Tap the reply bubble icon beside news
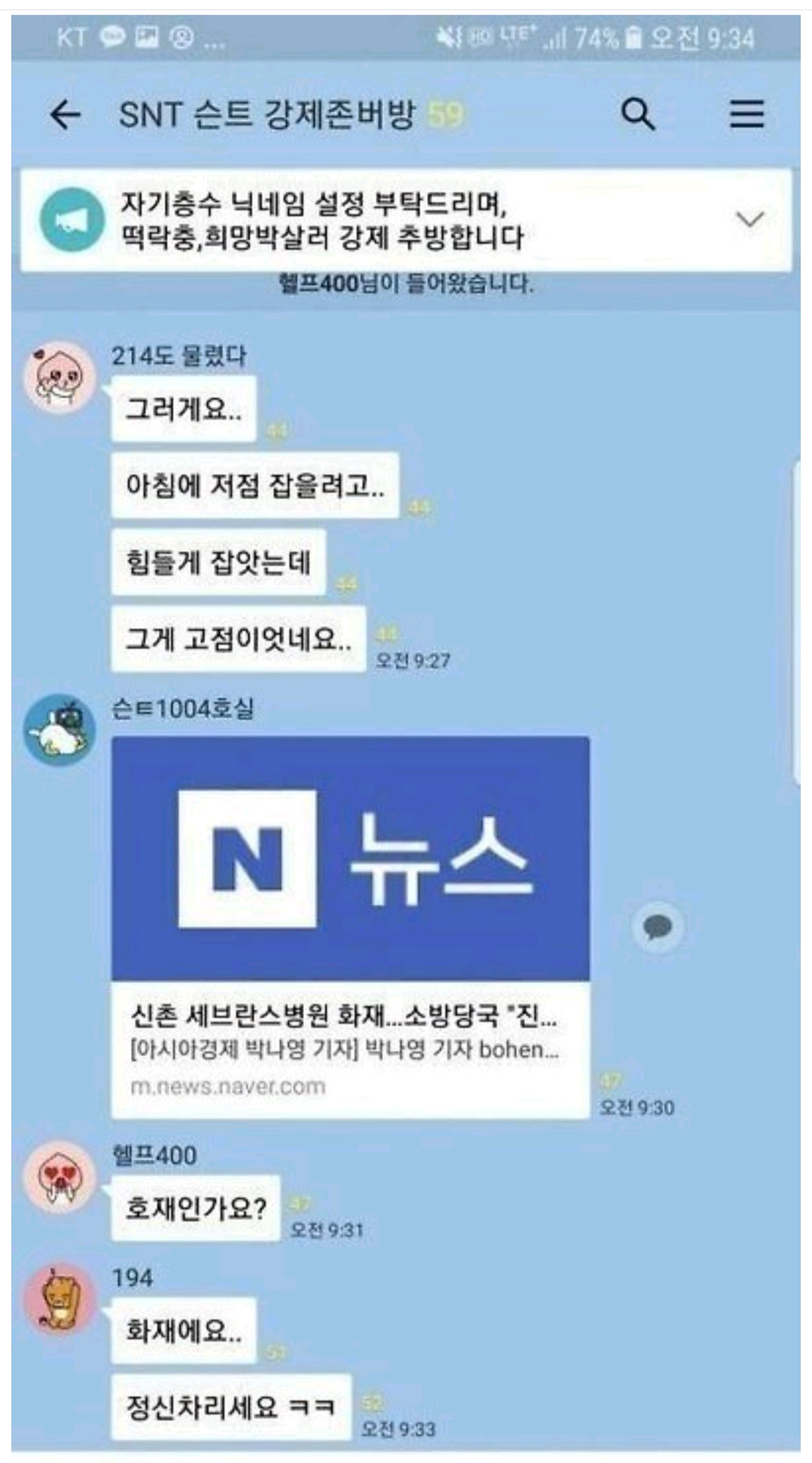 (657, 926)
